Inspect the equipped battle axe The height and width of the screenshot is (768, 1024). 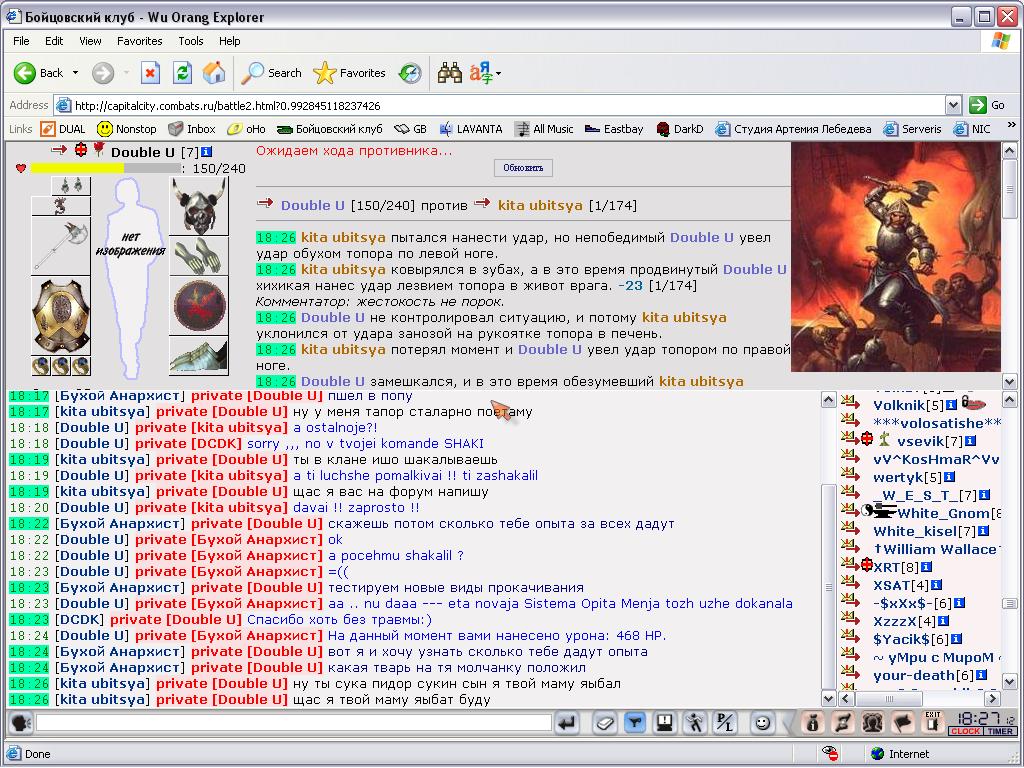(x=61, y=246)
